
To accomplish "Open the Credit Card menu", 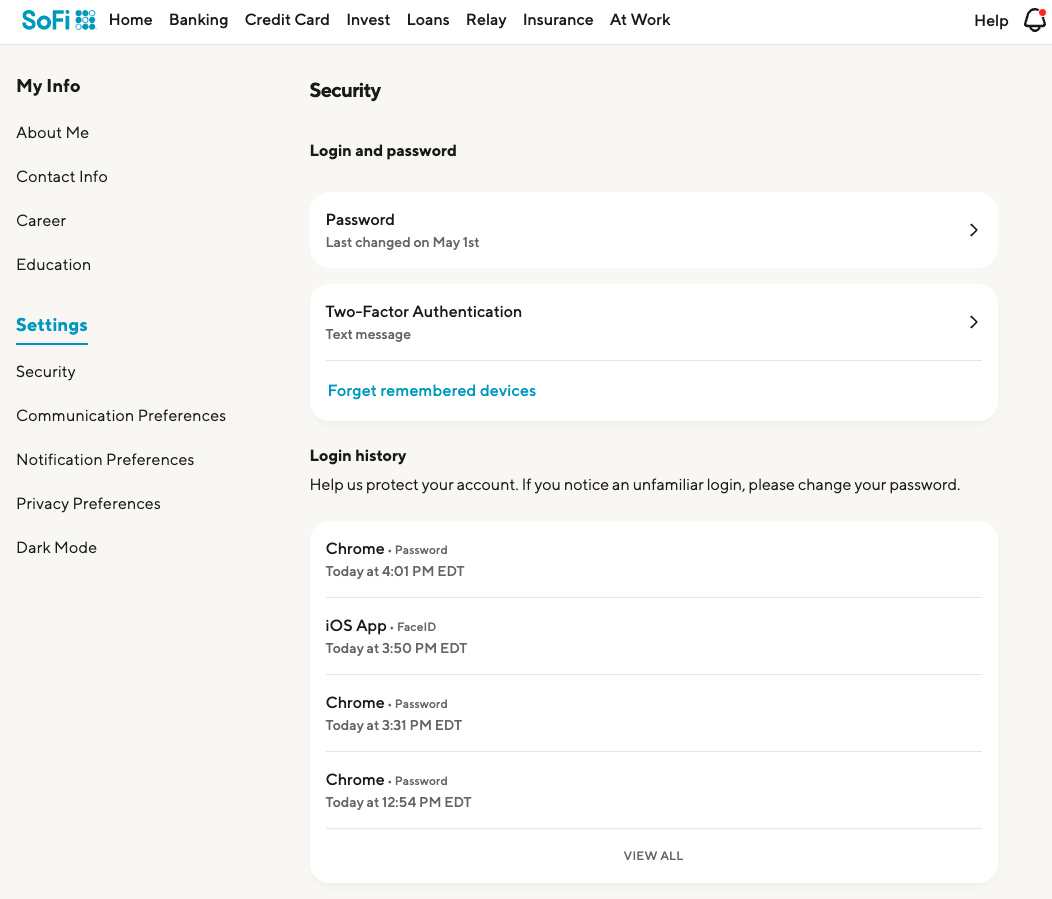I will point(287,20).
